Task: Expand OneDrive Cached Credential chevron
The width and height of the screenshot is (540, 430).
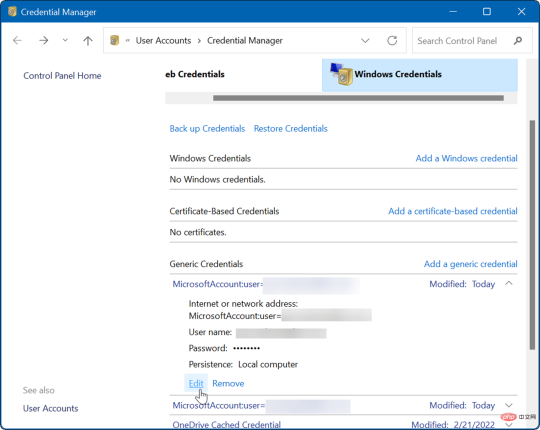Action: pyautogui.click(x=509, y=425)
